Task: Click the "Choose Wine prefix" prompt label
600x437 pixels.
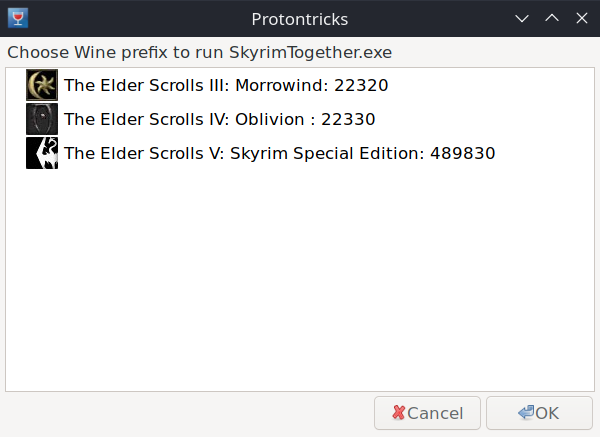Action: click(199, 52)
